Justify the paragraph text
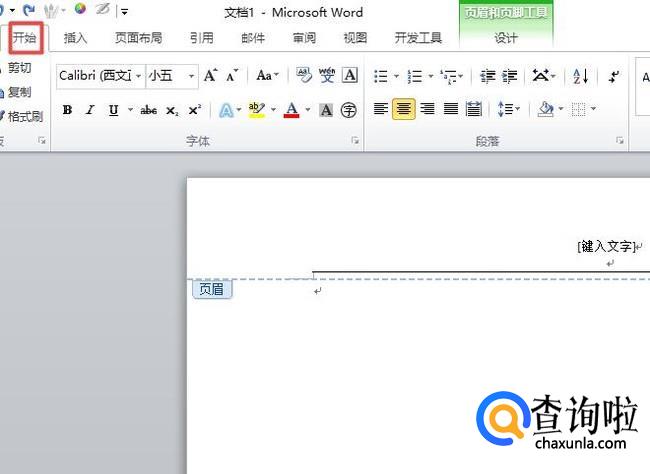Image resolution: width=650 pixels, height=474 pixels. (451, 109)
